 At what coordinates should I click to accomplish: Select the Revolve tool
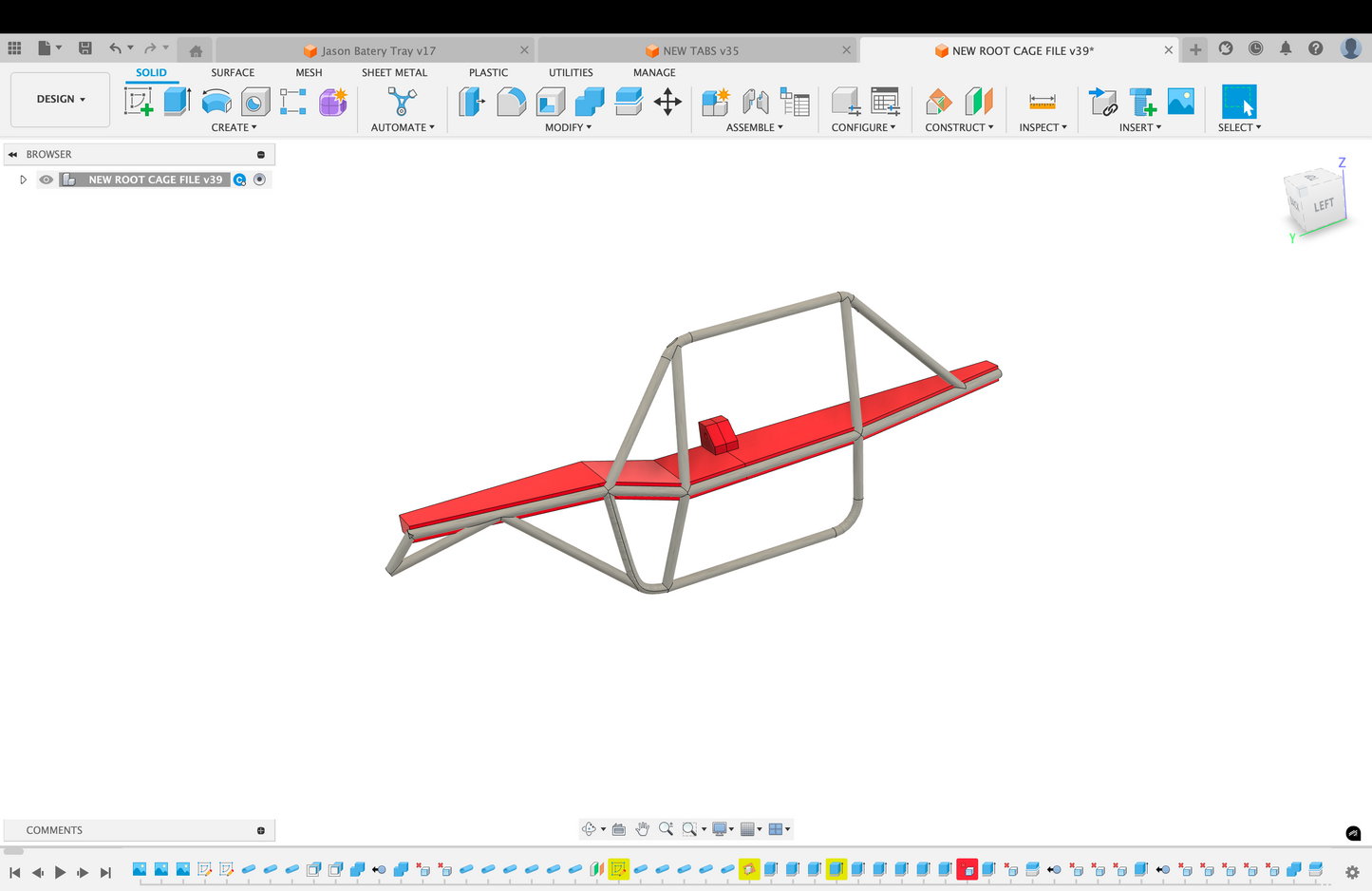(x=216, y=102)
